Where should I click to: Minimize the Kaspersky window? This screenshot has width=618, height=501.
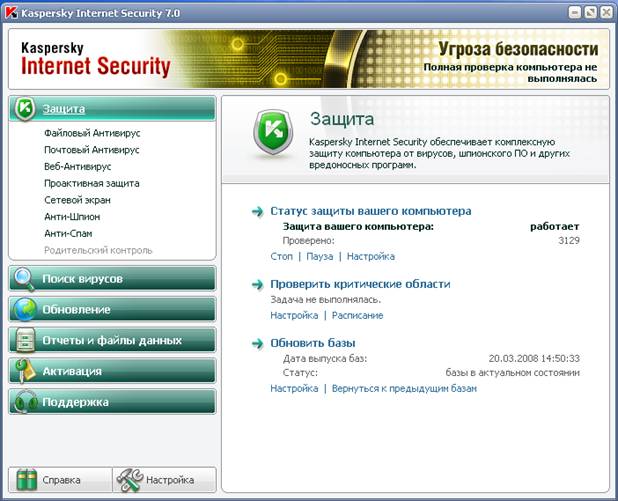575,13
